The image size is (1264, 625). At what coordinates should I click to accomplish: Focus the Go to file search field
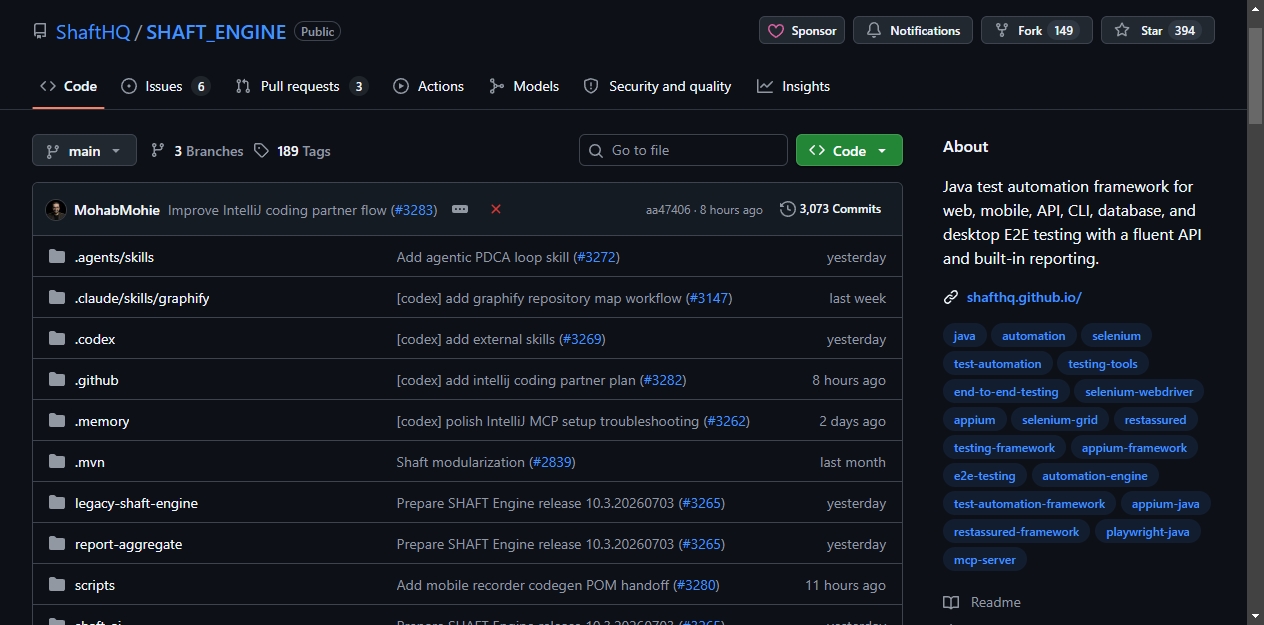pos(683,150)
